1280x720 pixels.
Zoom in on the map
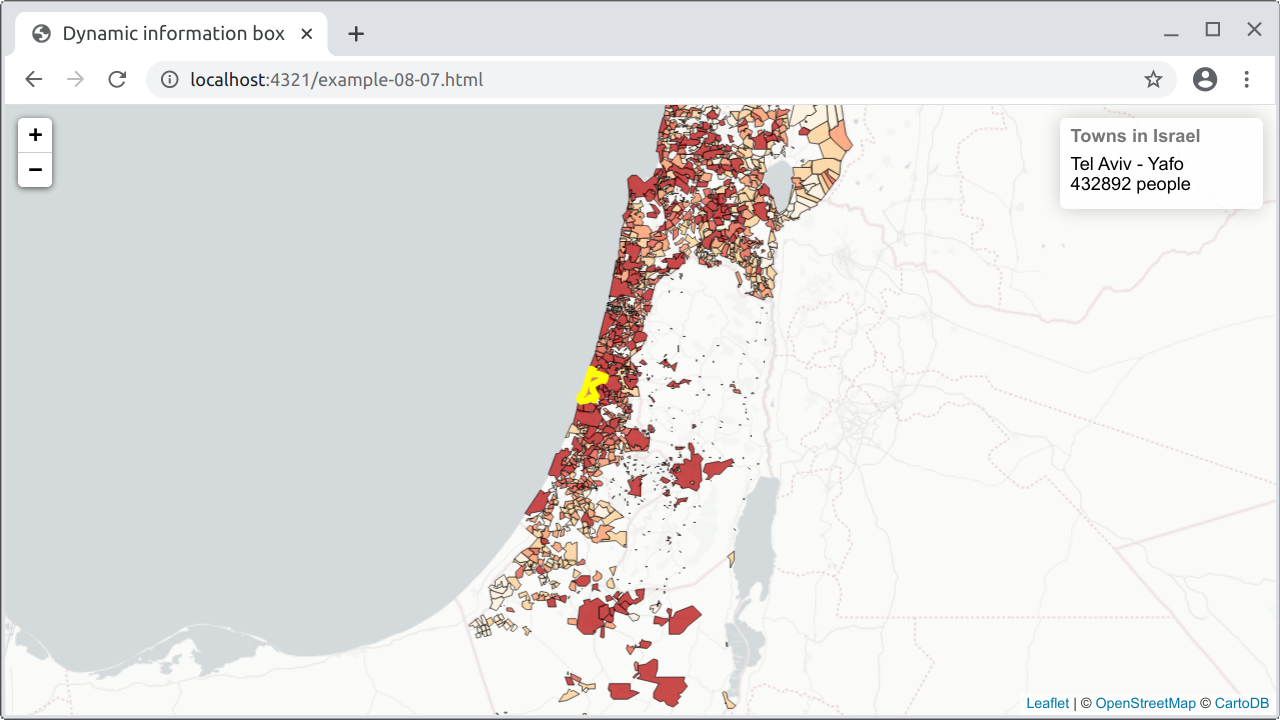click(x=35, y=135)
